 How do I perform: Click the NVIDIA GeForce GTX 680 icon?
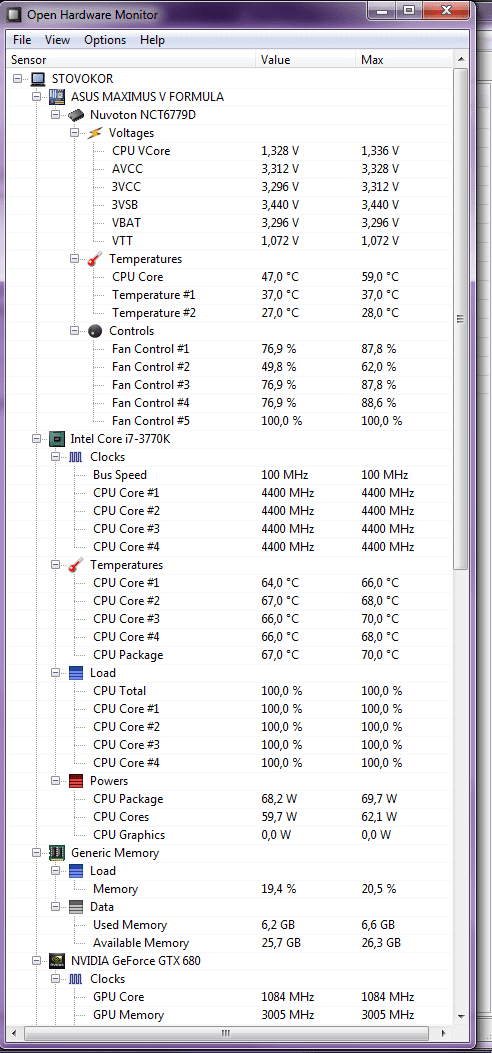(x=57, y=961)
